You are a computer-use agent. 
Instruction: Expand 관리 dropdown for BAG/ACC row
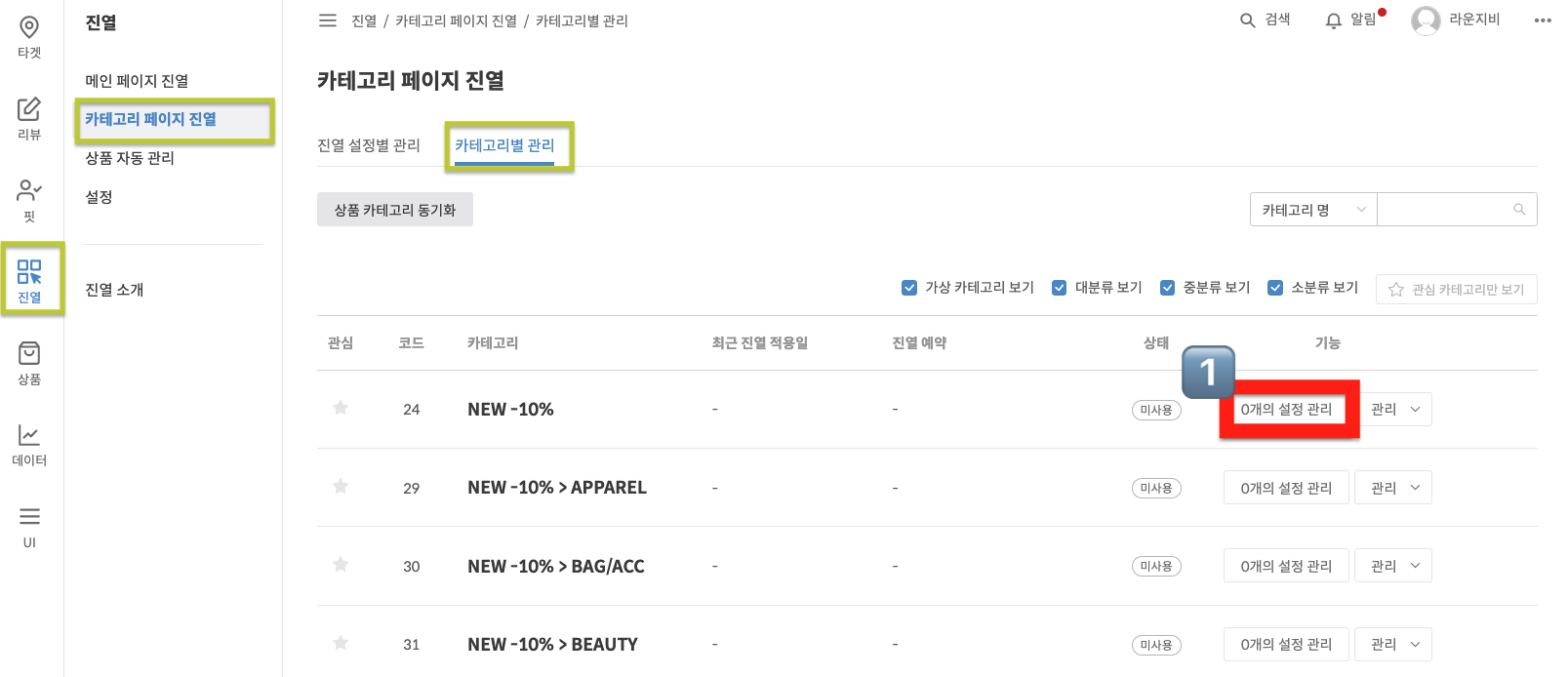pos(1393,566)
